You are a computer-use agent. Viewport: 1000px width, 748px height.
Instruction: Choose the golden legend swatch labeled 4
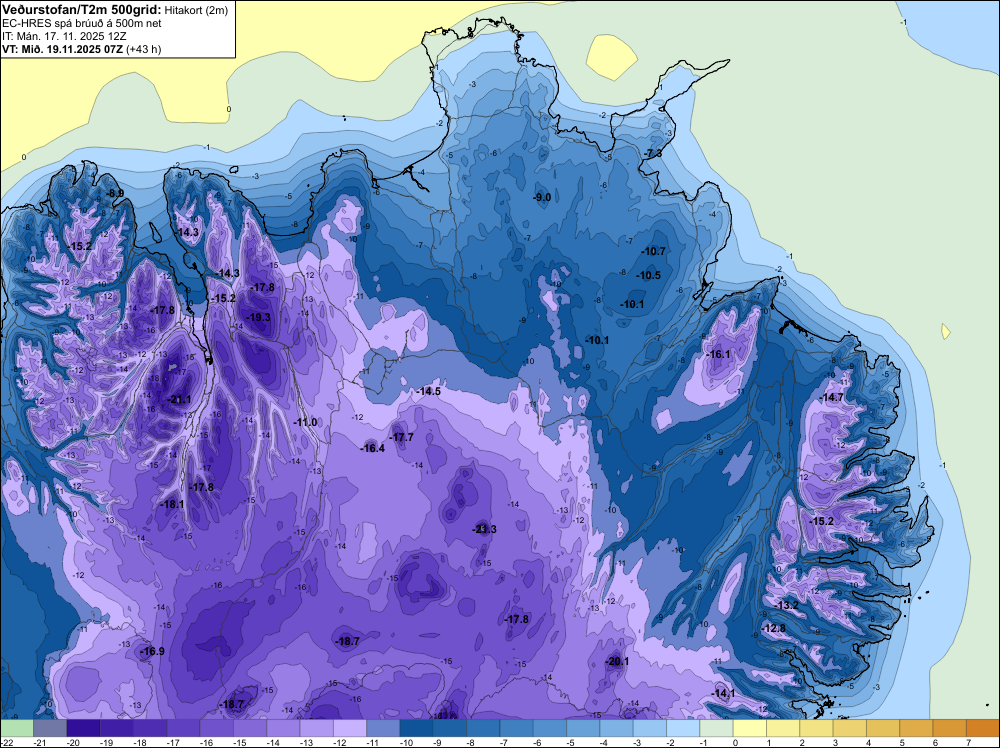[883, 728]
